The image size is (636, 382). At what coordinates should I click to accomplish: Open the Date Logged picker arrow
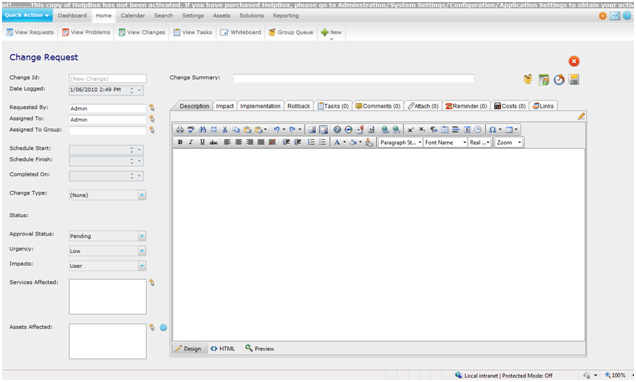tap(139, 90)
